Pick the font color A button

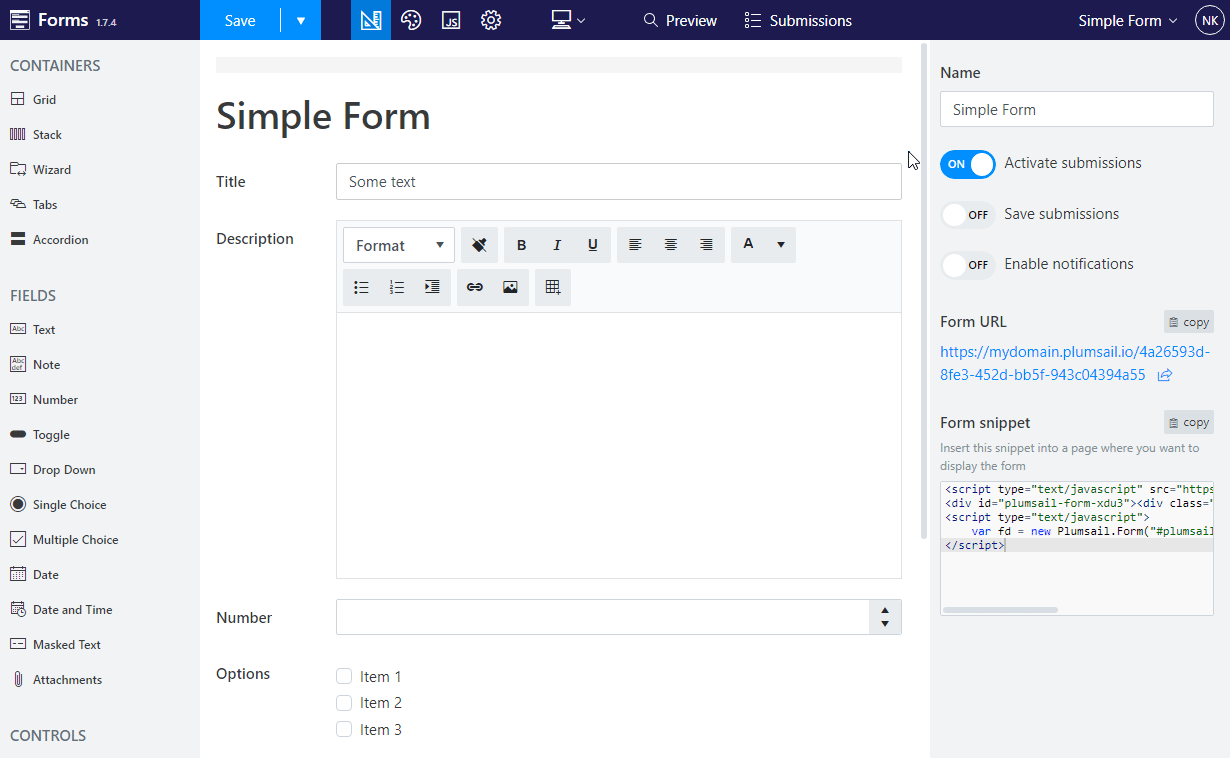(x=748, y=245)
